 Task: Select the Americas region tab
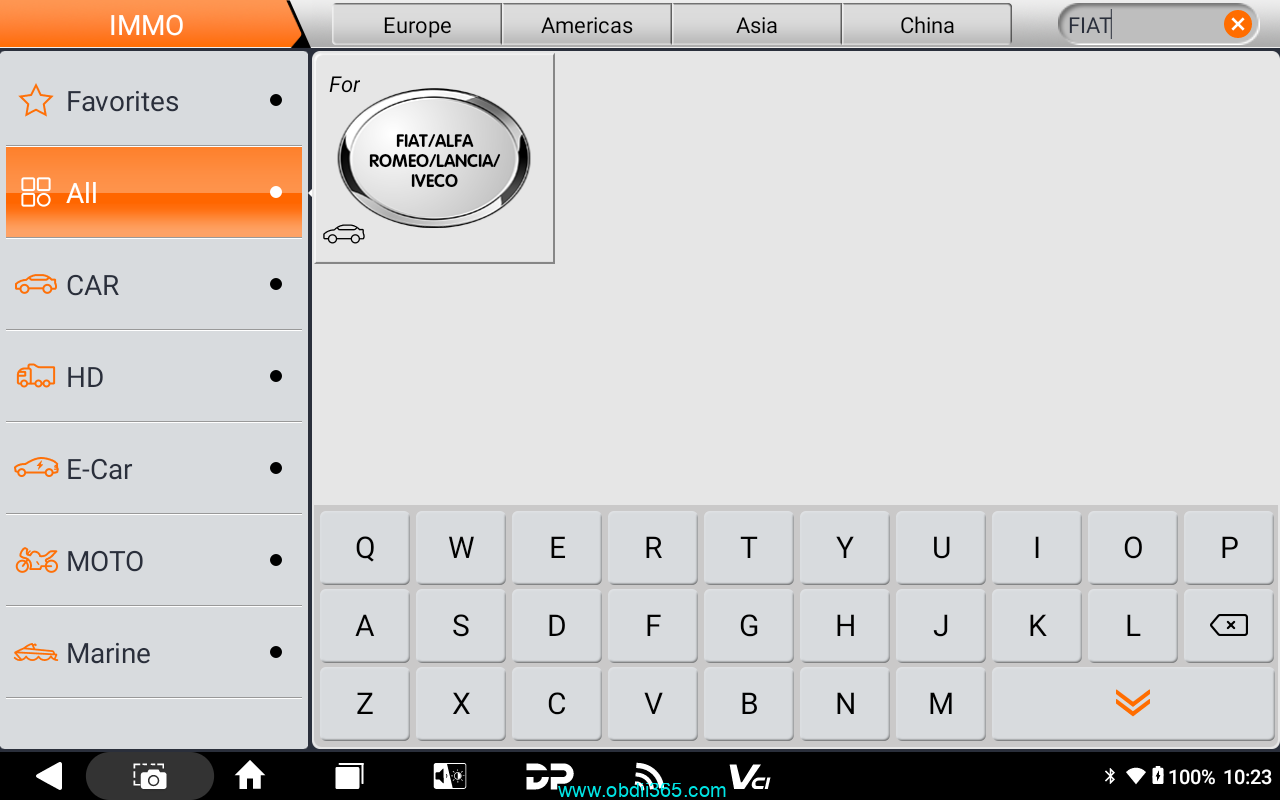click(x=587, y=25)
